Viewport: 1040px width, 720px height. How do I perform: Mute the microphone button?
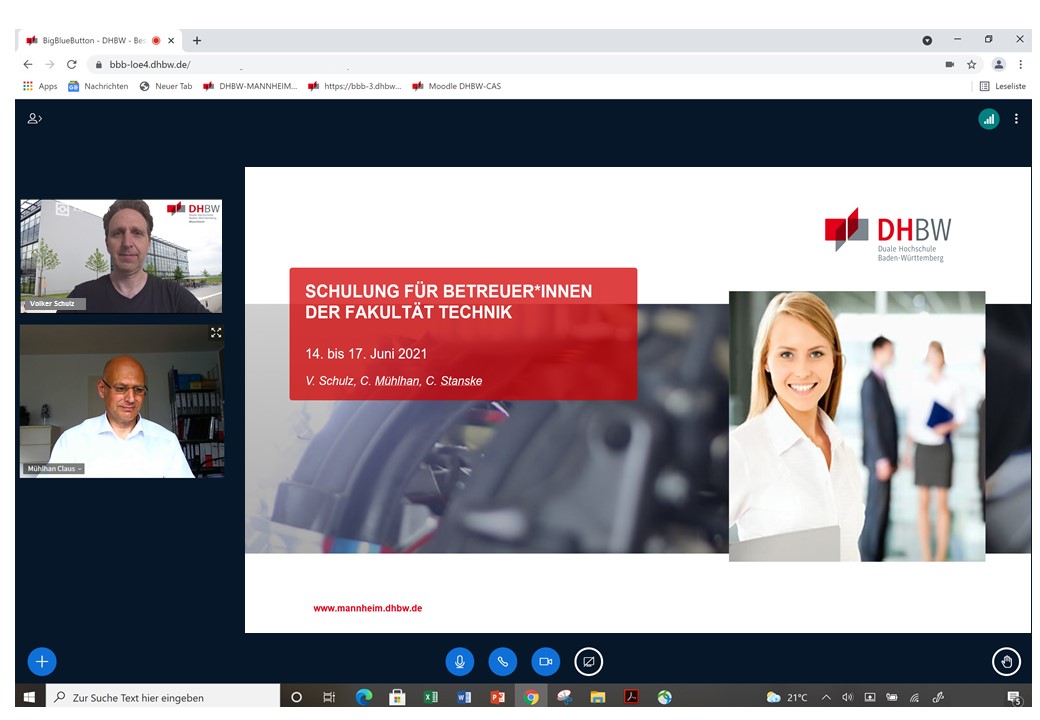[460, 661]
